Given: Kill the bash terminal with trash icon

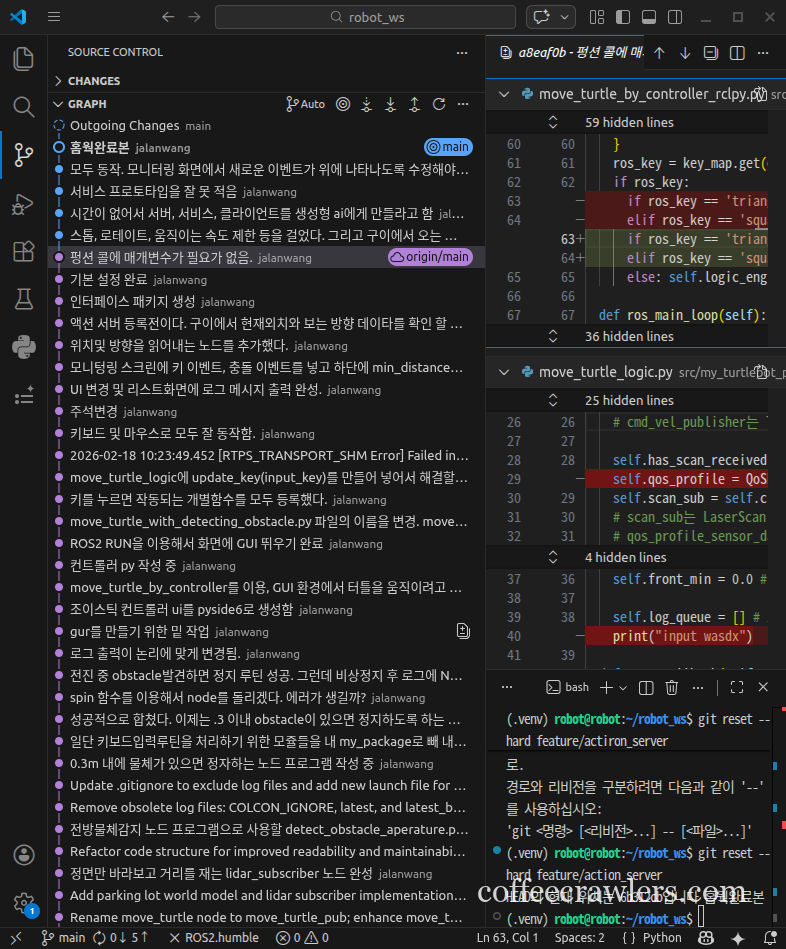Looking at the screenshot, I should 672,687.
